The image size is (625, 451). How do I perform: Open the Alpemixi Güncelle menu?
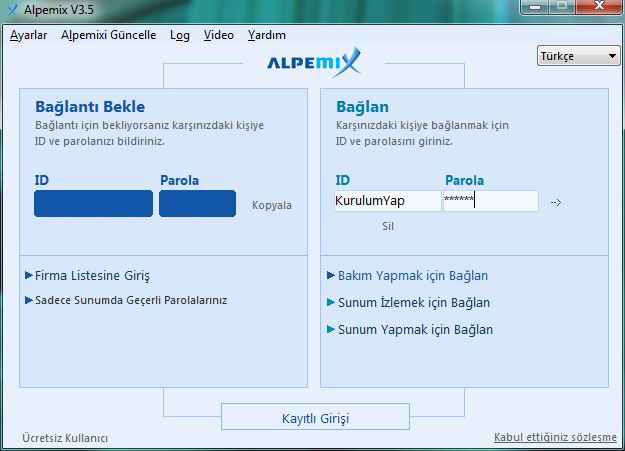pyautogui.click(x=108, y=35)
